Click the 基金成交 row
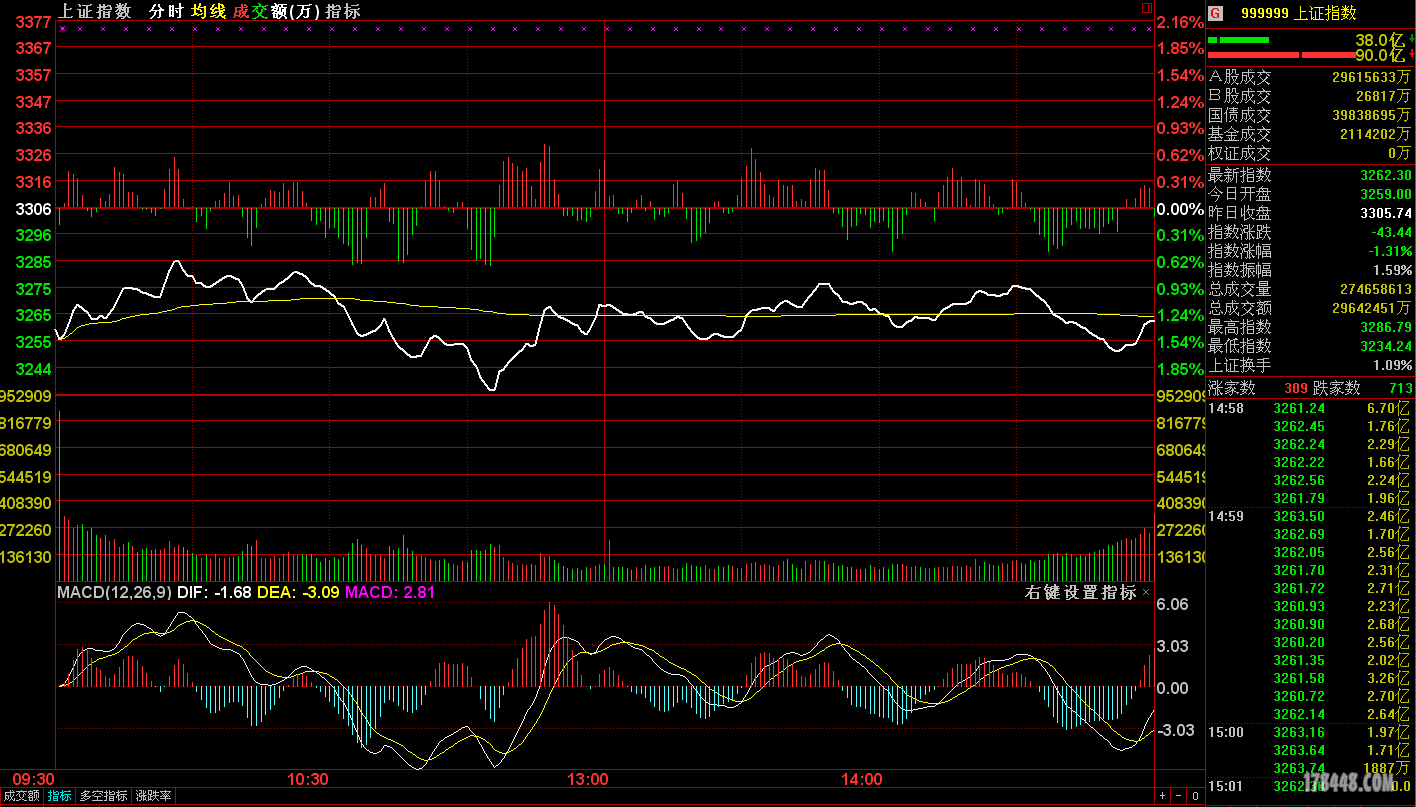1416x807 pixels. [x=1310, y=134]
